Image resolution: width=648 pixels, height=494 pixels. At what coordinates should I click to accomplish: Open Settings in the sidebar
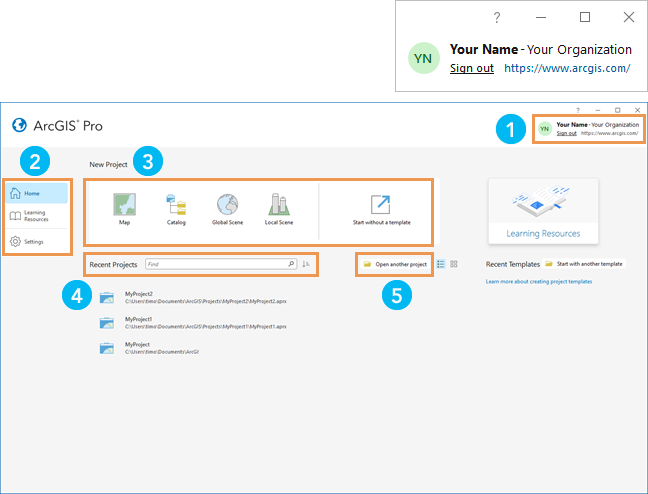click(37, 241)
